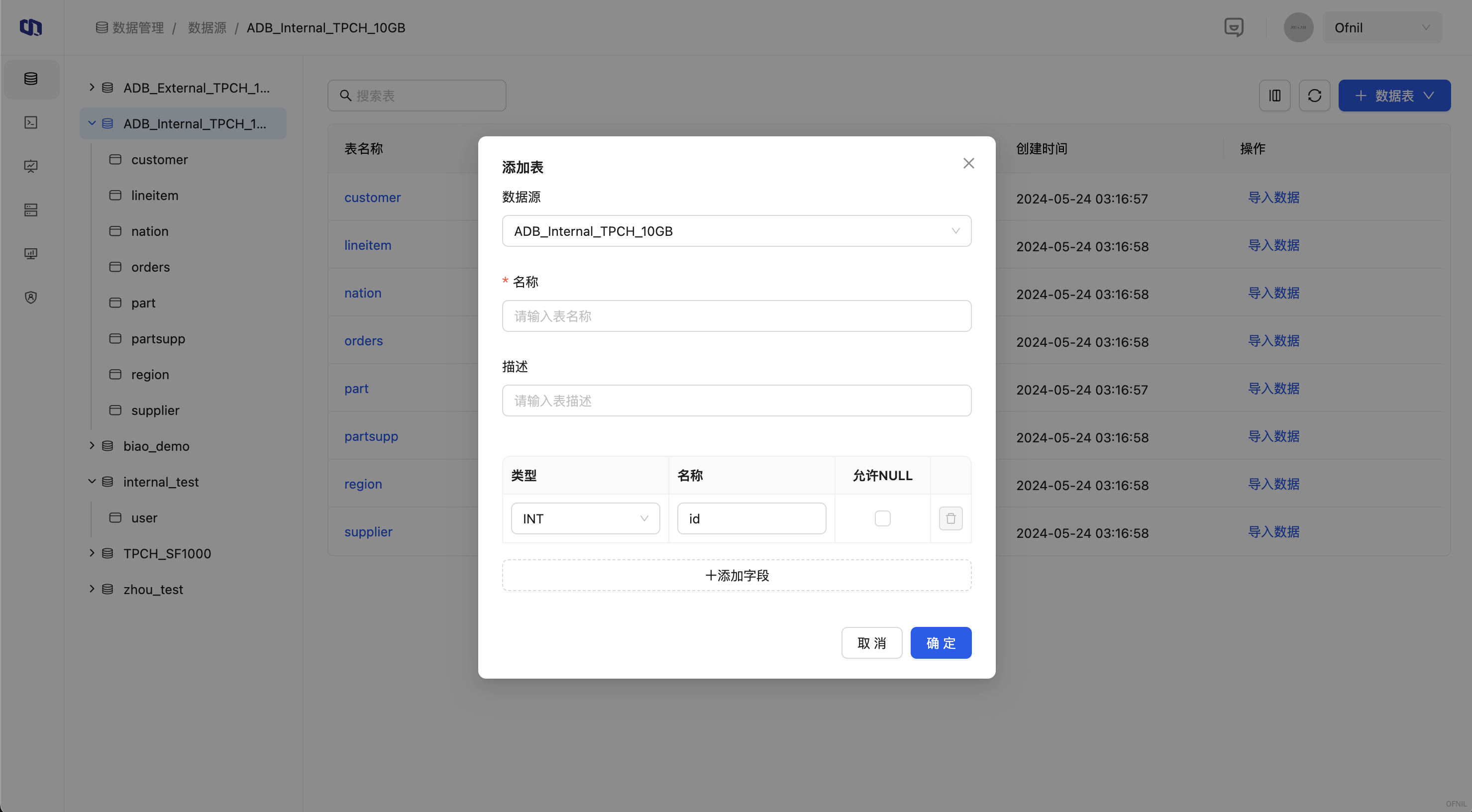Focus the table name input field

pyautogui.click(x=736, y=316)
